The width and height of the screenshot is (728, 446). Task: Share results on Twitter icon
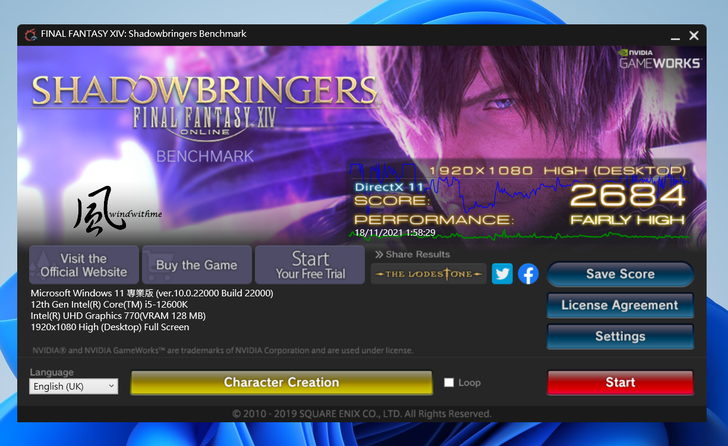(502, 274)
